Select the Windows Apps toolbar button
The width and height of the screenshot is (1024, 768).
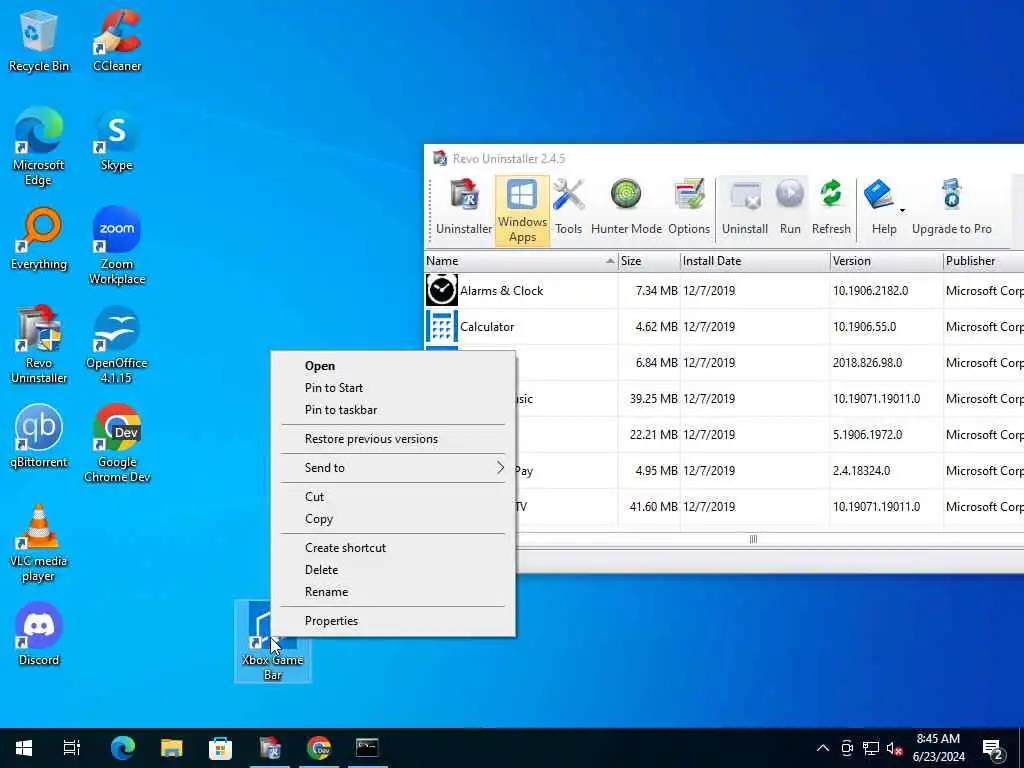[522, 210]
